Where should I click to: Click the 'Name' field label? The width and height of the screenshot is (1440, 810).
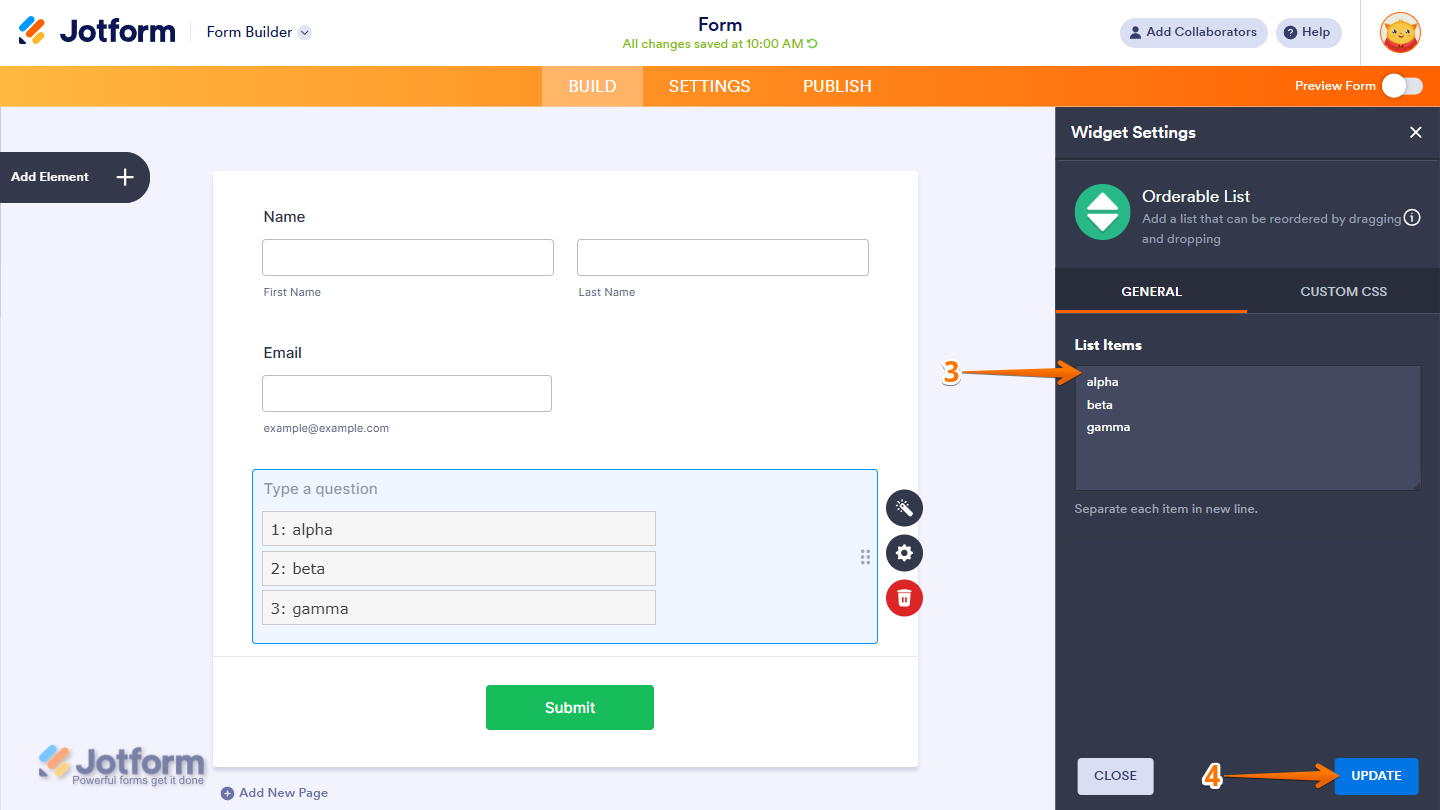(x=284, y=217)
